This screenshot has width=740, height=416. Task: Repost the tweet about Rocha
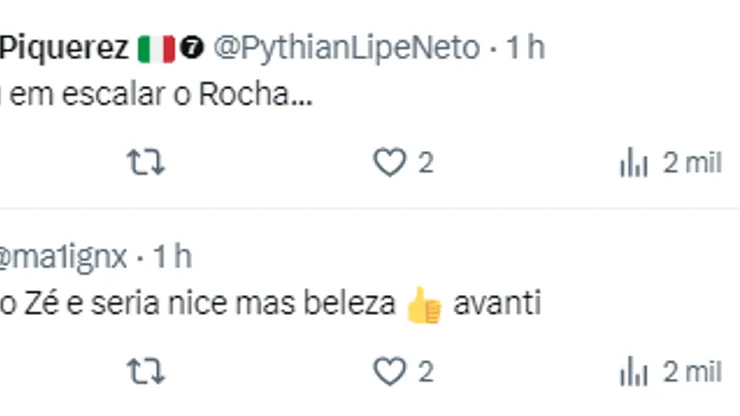[146, 164]
